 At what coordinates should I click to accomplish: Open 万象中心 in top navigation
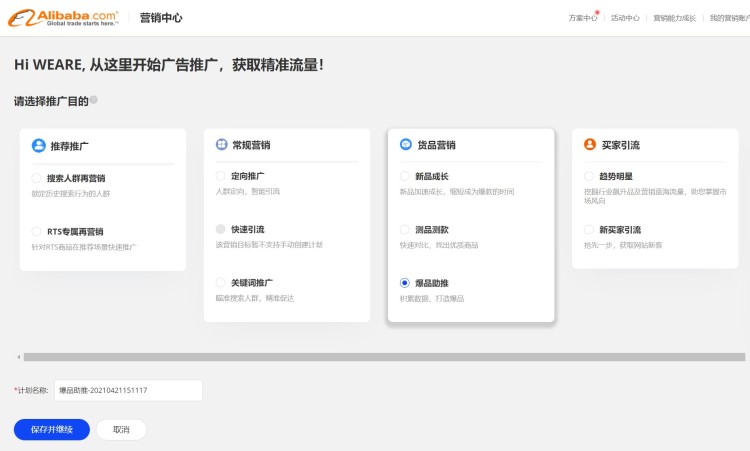[x=582, y=18]
